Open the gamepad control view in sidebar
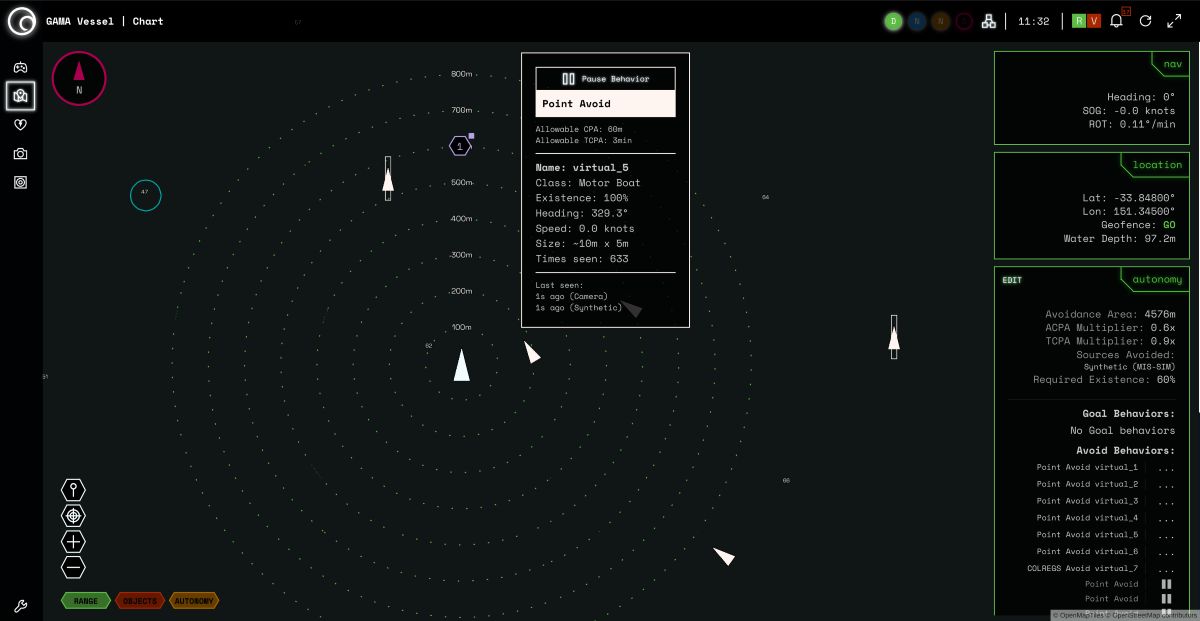The height and width of the screenshot is (621, 1200). pos(20,67)
